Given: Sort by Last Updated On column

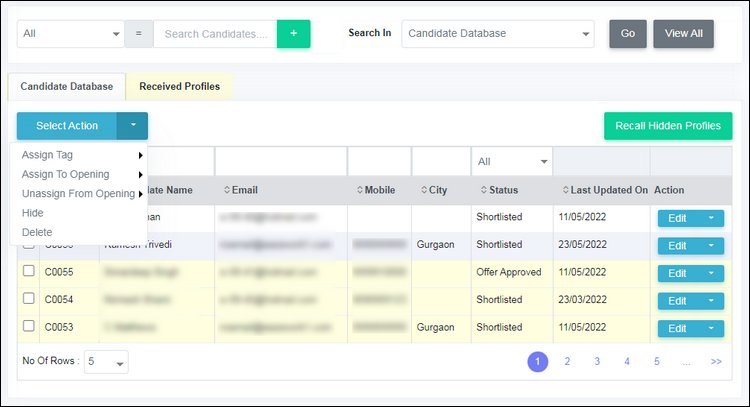Looking at the screenshot, I should pos(605,190).
